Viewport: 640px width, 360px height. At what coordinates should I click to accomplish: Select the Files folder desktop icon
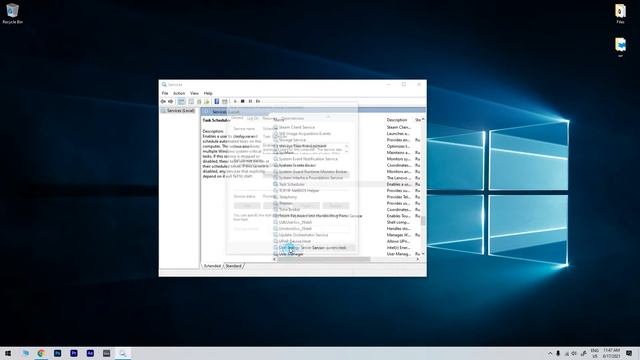click(x=620, y=13)
